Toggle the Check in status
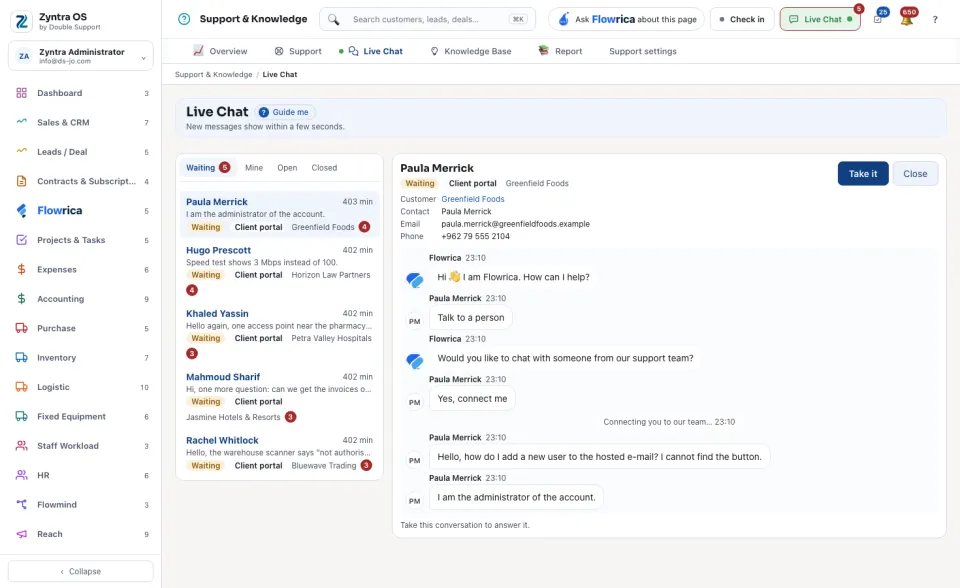Viewport: 960px width, 588px height. point(741,20)
